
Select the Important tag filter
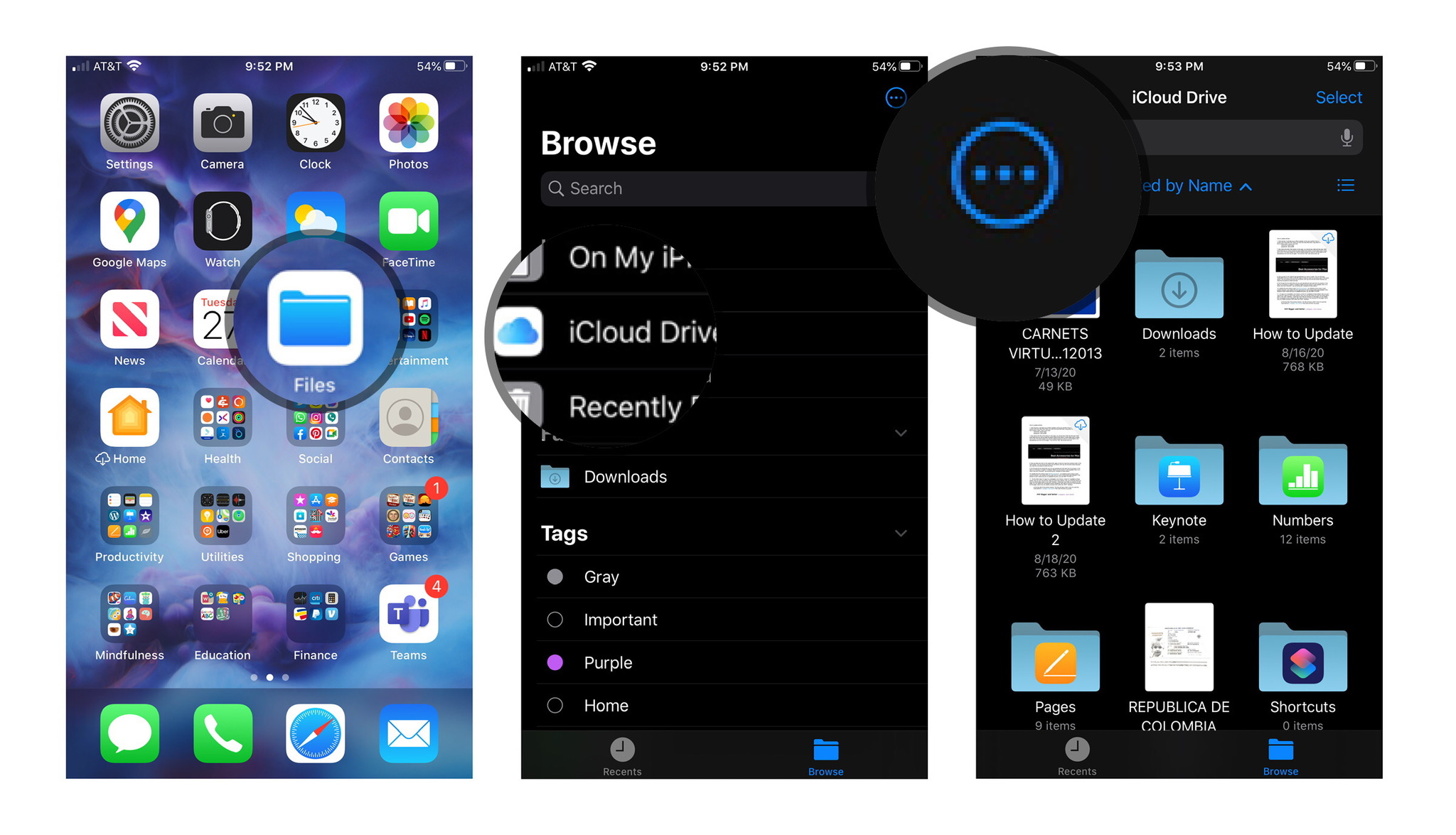[x=618, y=619]
